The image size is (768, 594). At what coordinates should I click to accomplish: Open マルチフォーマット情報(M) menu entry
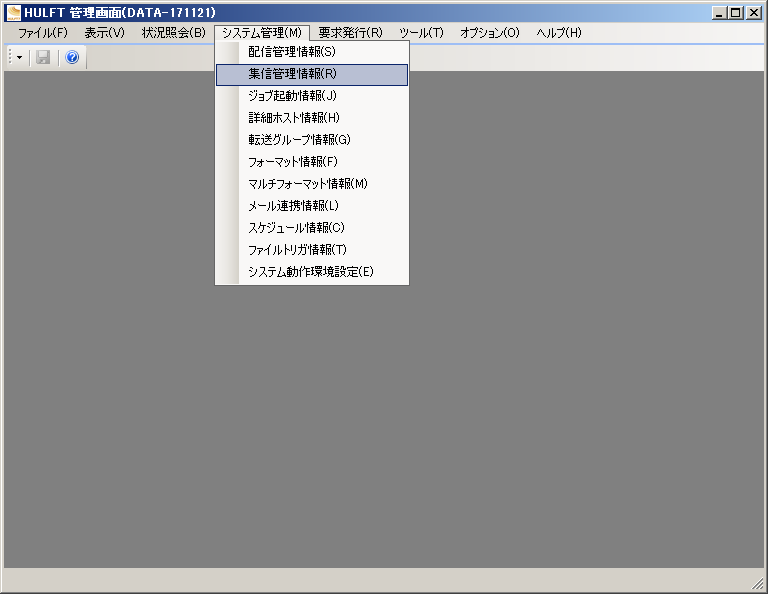(312, 184)
